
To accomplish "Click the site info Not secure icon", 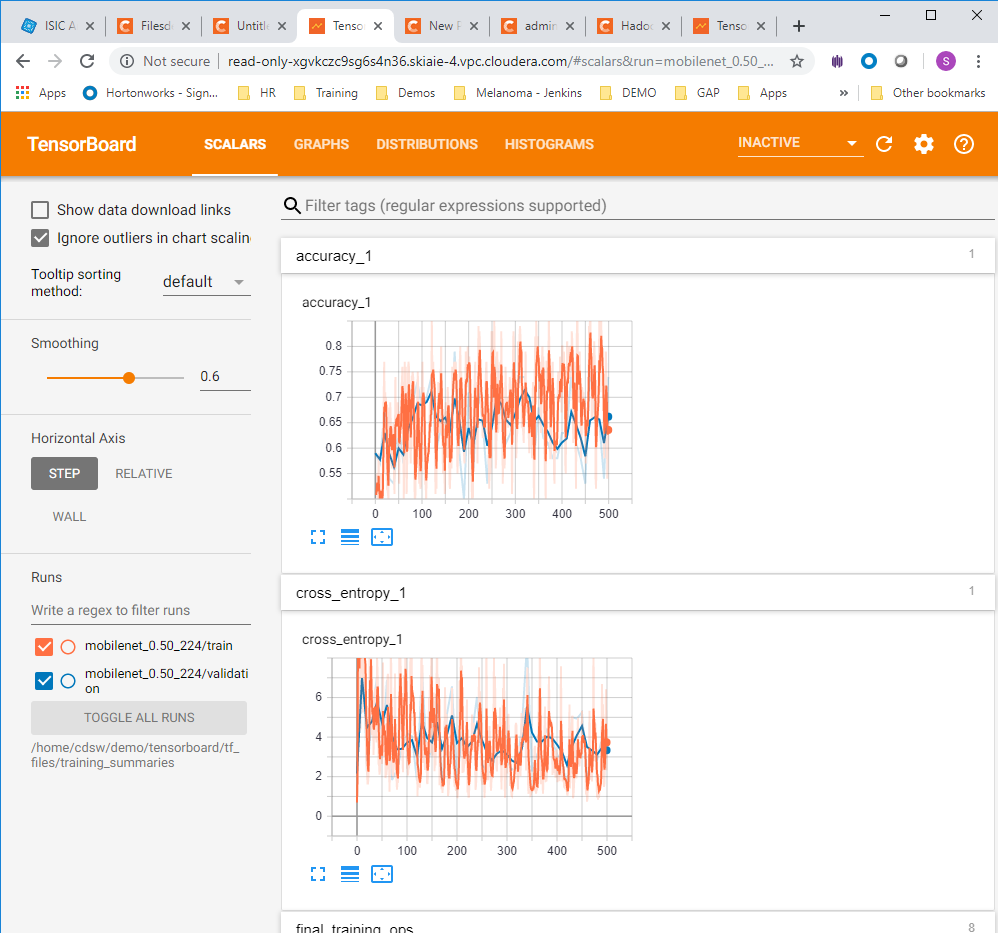I will [x=127, y=61].
